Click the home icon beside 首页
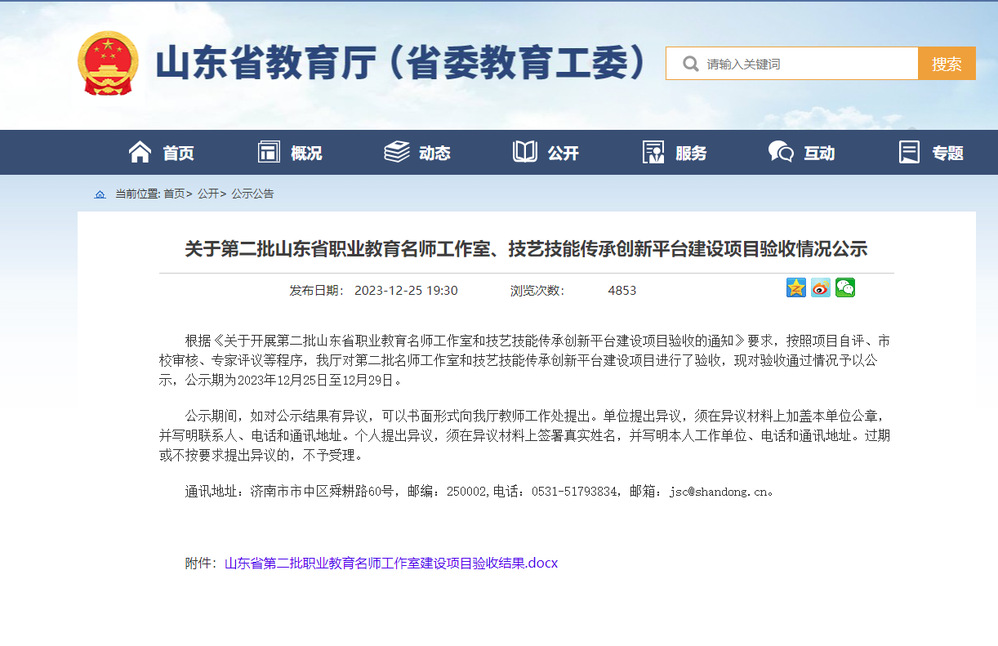Screen dimensions: 998x646 click(x=139, y=152)
